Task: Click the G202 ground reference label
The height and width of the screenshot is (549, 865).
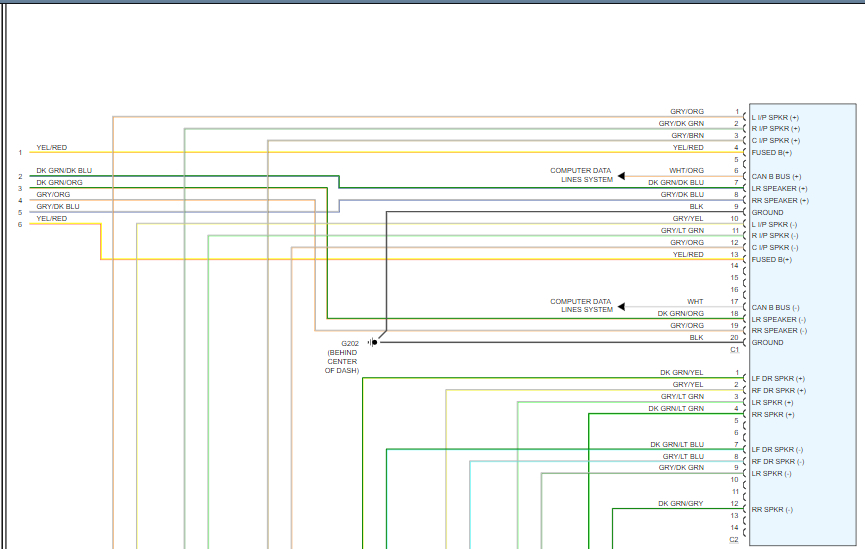Action: click(x=349, y=342)
